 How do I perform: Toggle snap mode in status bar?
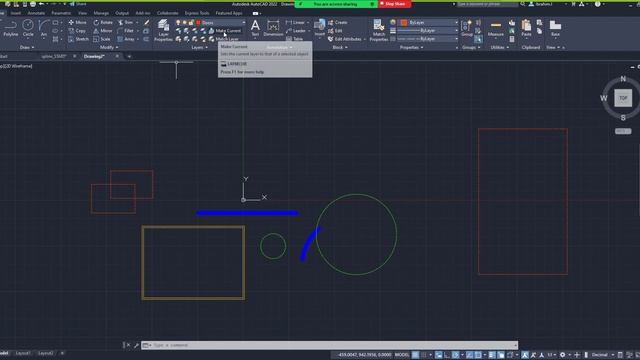pyautogui.click(x=424, y=355)
